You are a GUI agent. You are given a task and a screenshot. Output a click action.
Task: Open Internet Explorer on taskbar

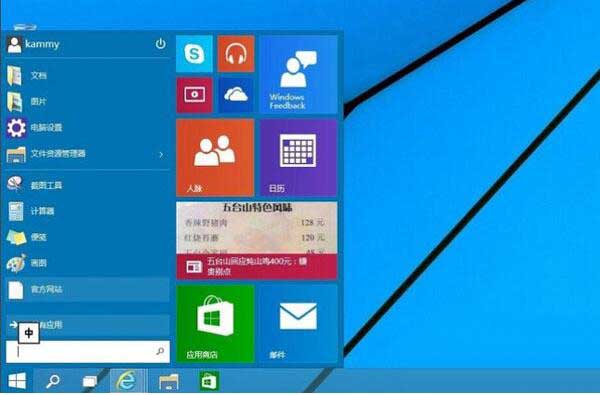click(127, 381)
